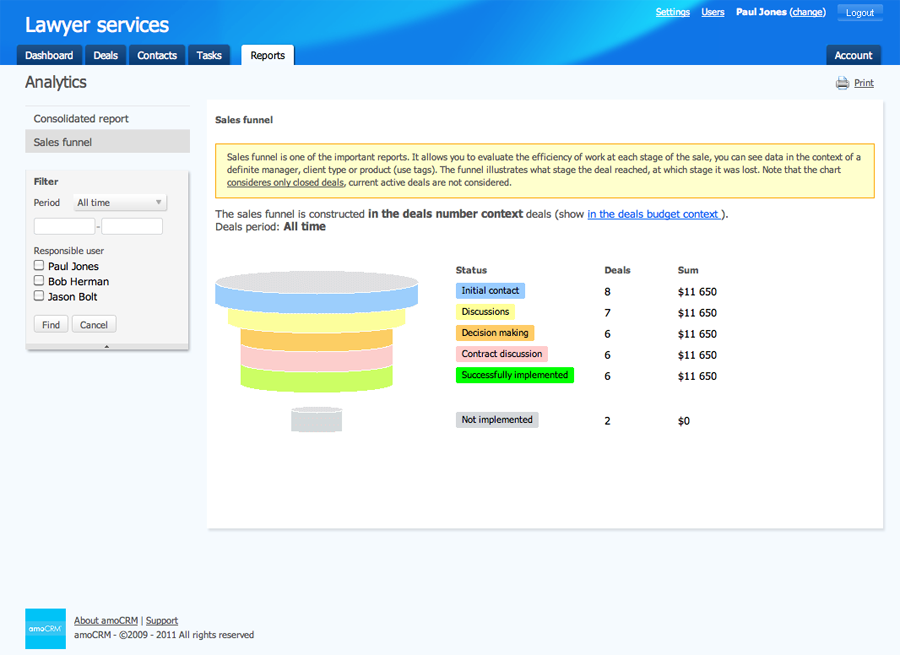The height and width of the screenshot is (655, 900).
Task: Click the amoCRM logo in footer
Action: (45, 628)
